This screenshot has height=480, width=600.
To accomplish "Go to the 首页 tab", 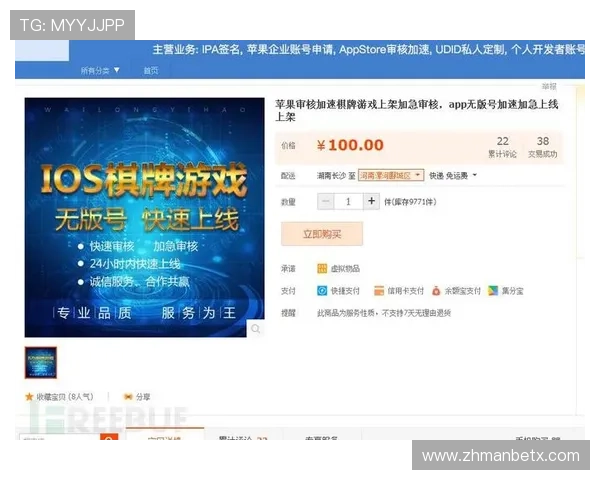I will [151, 70].
